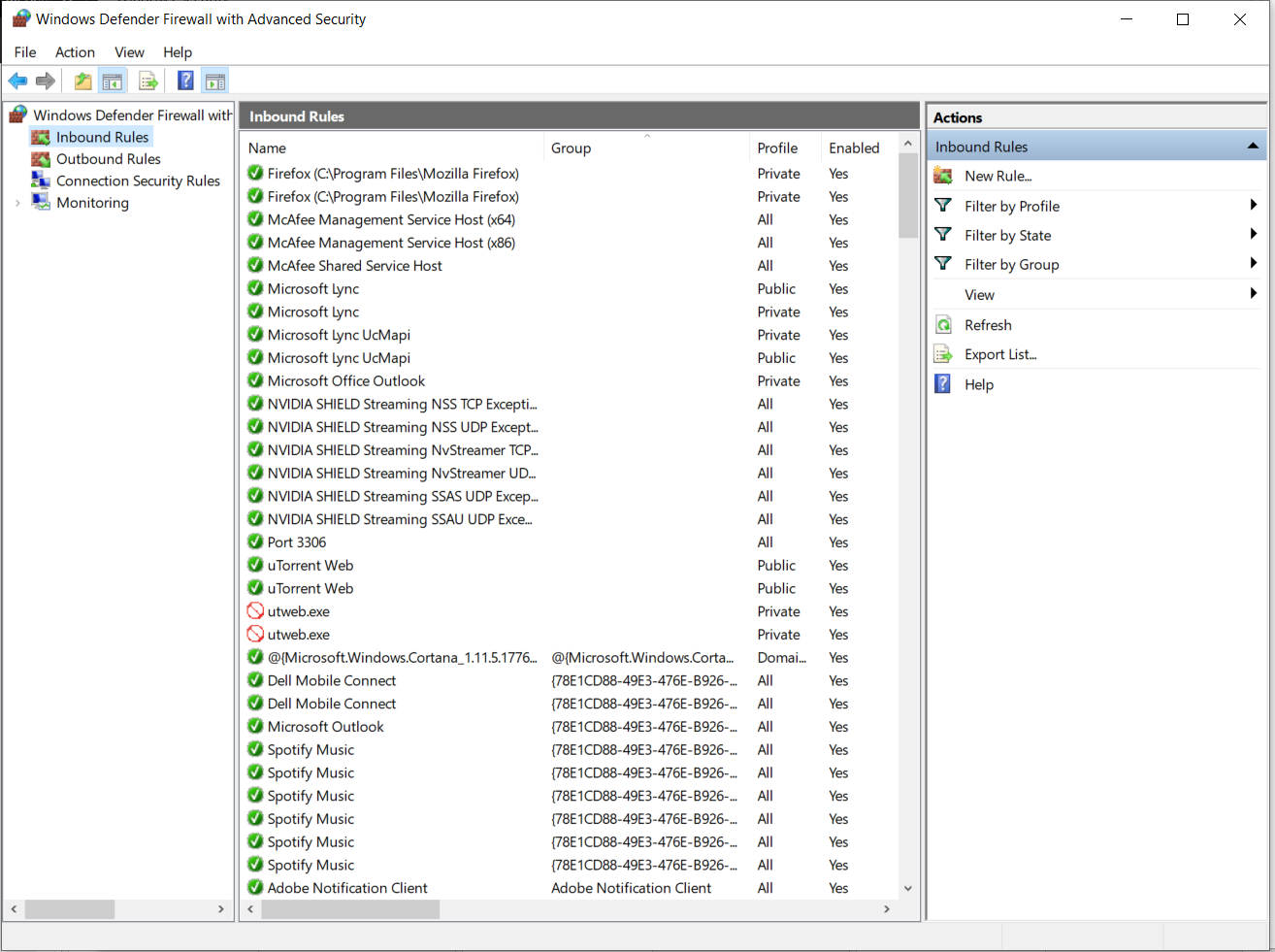Sort by the Profile column header
The height and width of the screenshot is (952, 1275).
(x=786, y=148)
